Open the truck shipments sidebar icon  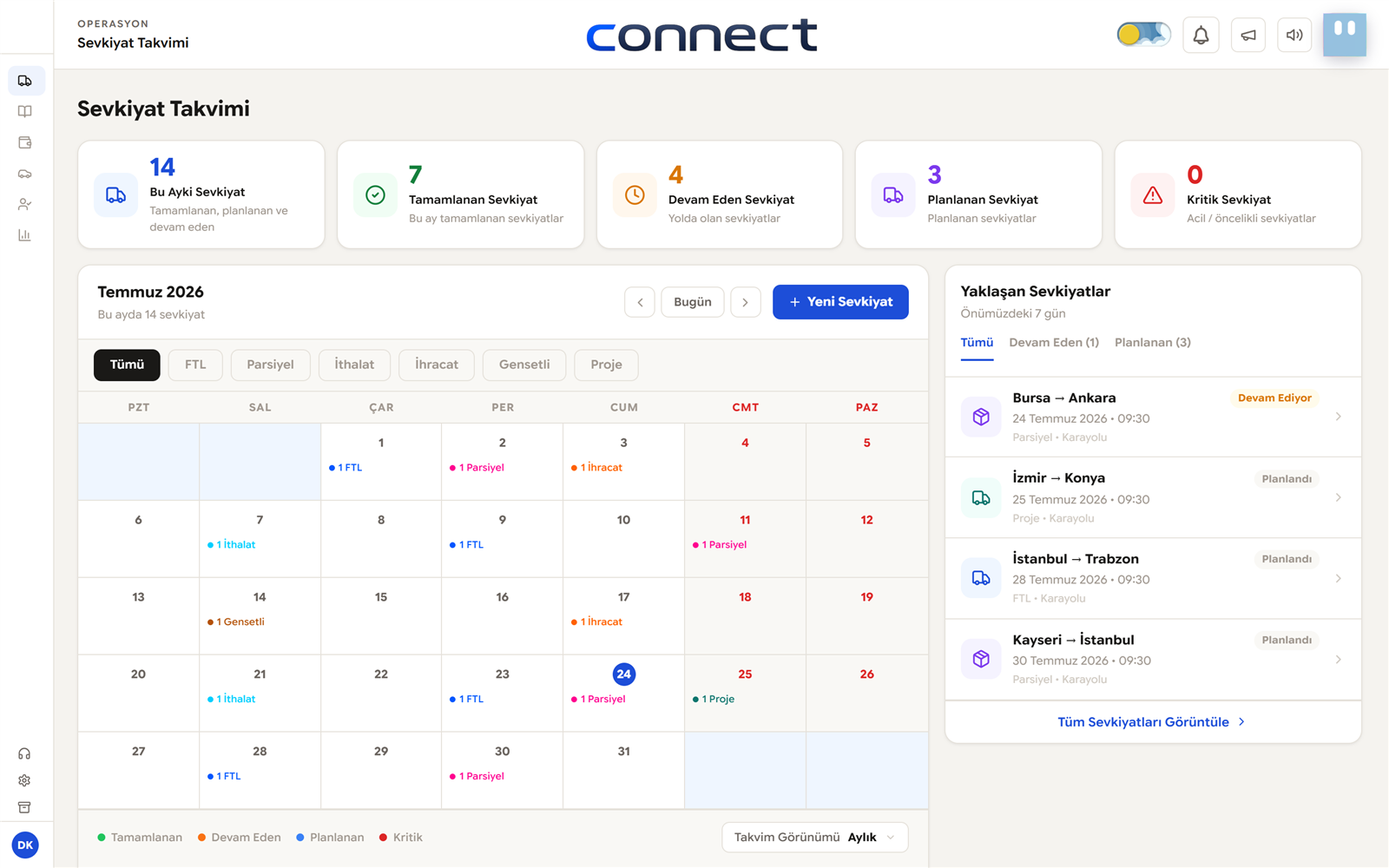click(x=25, y=81)
